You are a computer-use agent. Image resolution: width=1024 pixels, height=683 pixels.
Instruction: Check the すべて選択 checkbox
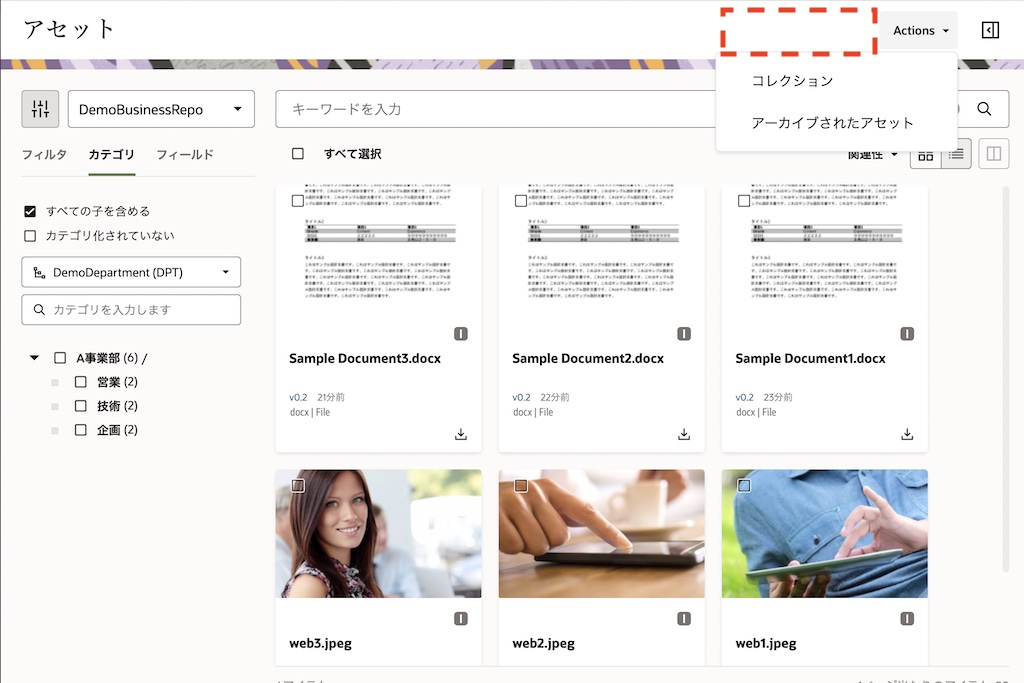click(298, 154)
